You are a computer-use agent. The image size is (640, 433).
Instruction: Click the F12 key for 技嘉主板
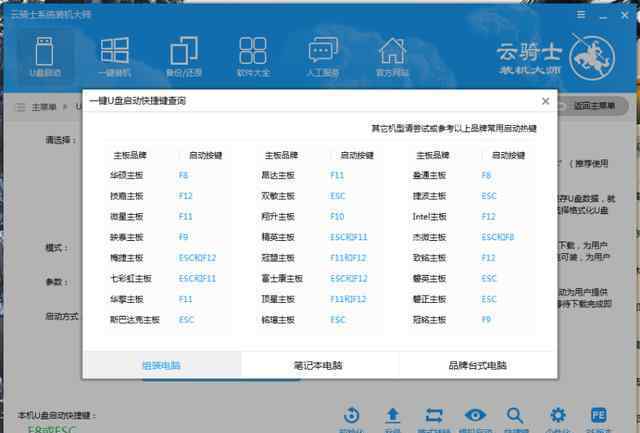pyautogui.click(x=185, y=196)
